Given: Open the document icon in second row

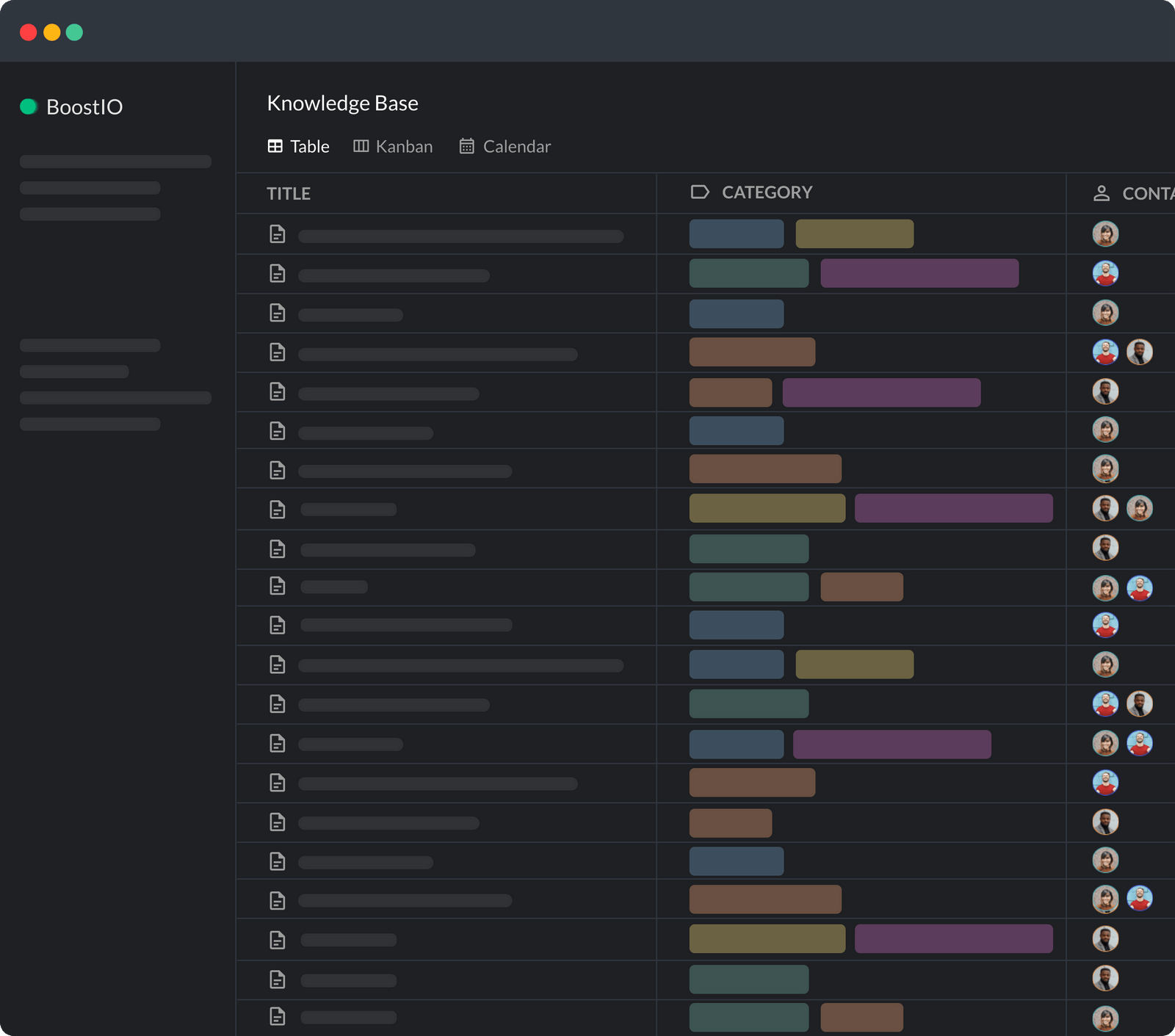Looking at the screenshot, I should tap(277, 274).
